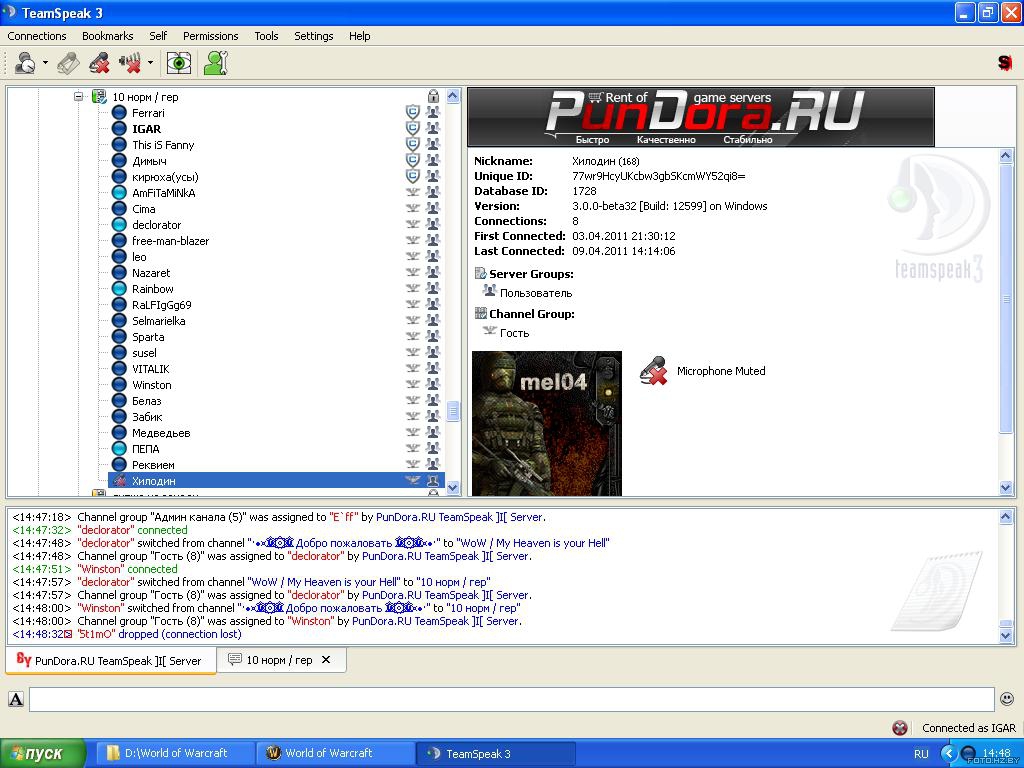Image resolution: width=1024 pixels, height=768 pixels.
Task: Select user 'This iS Fanny'
Action: tap(163, 145)
